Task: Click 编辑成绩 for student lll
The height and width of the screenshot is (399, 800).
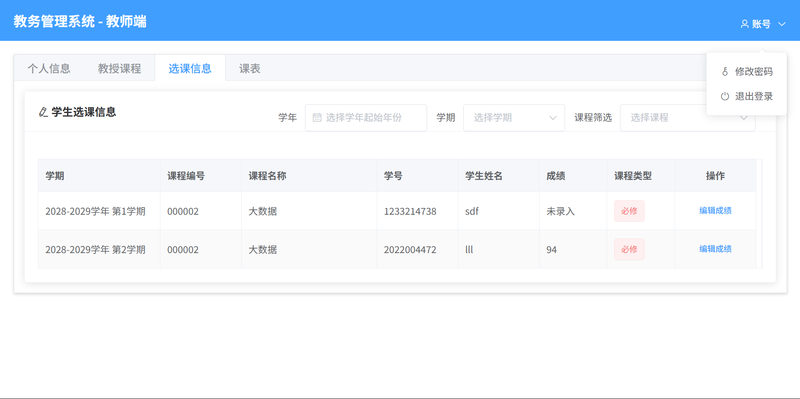Action: 715,249
